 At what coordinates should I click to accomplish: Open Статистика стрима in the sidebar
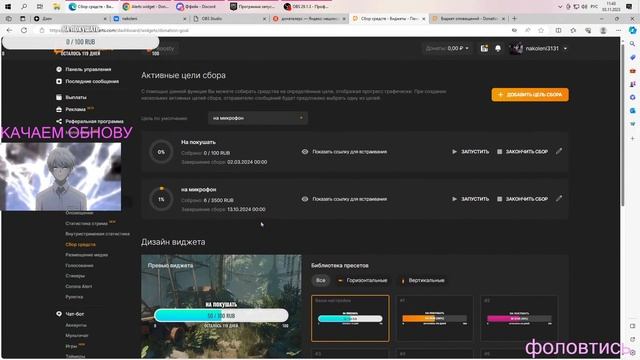tap(87, 224)
